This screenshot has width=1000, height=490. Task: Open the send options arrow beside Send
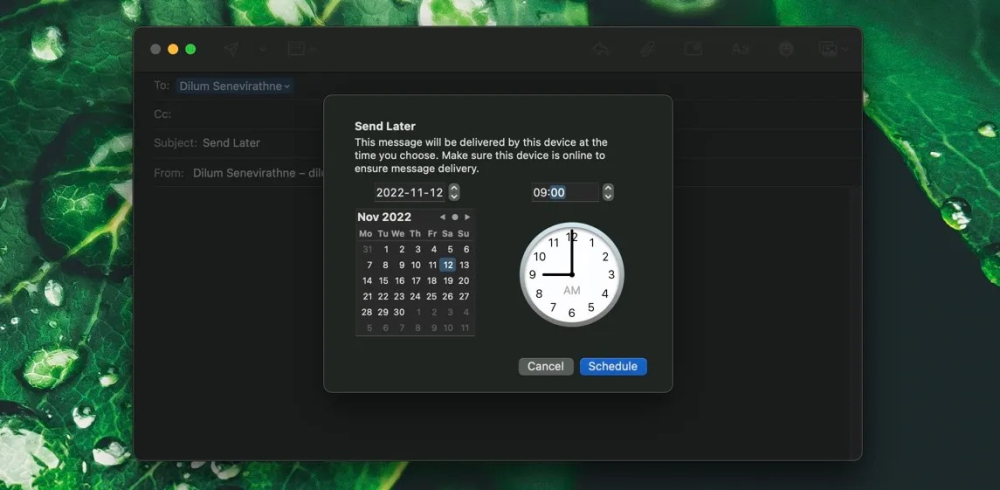(x=262, y=49)
